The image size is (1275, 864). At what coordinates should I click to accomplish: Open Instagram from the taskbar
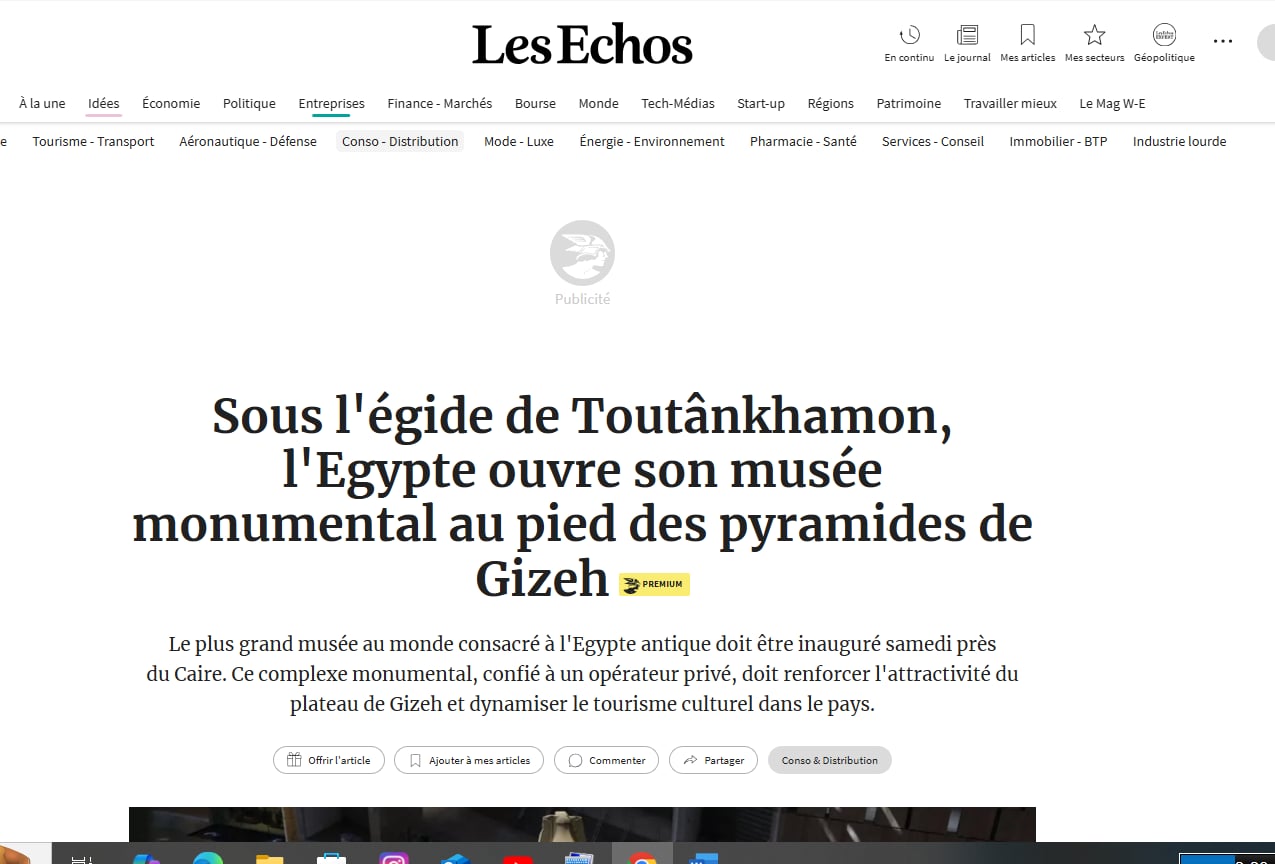394,858
